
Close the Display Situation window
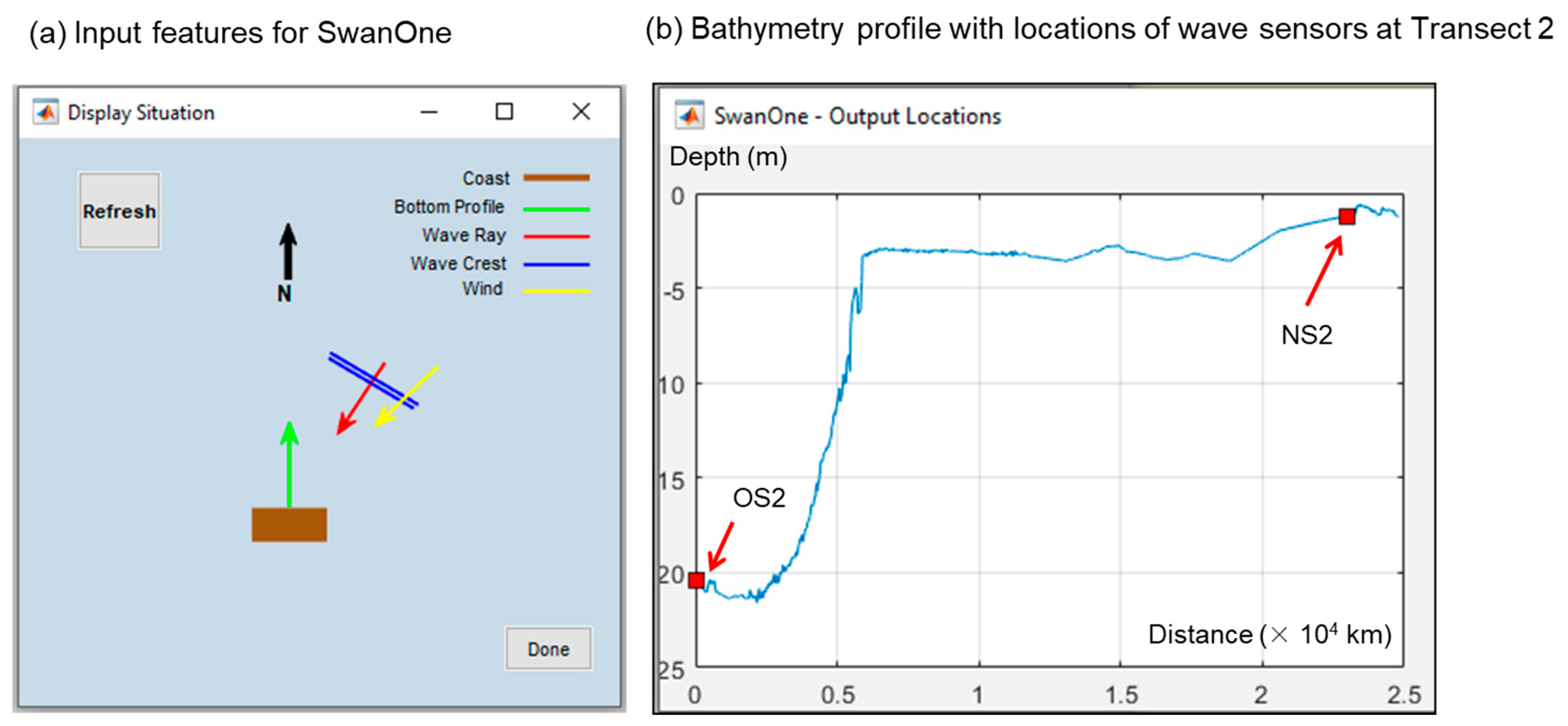coord(581,111)
